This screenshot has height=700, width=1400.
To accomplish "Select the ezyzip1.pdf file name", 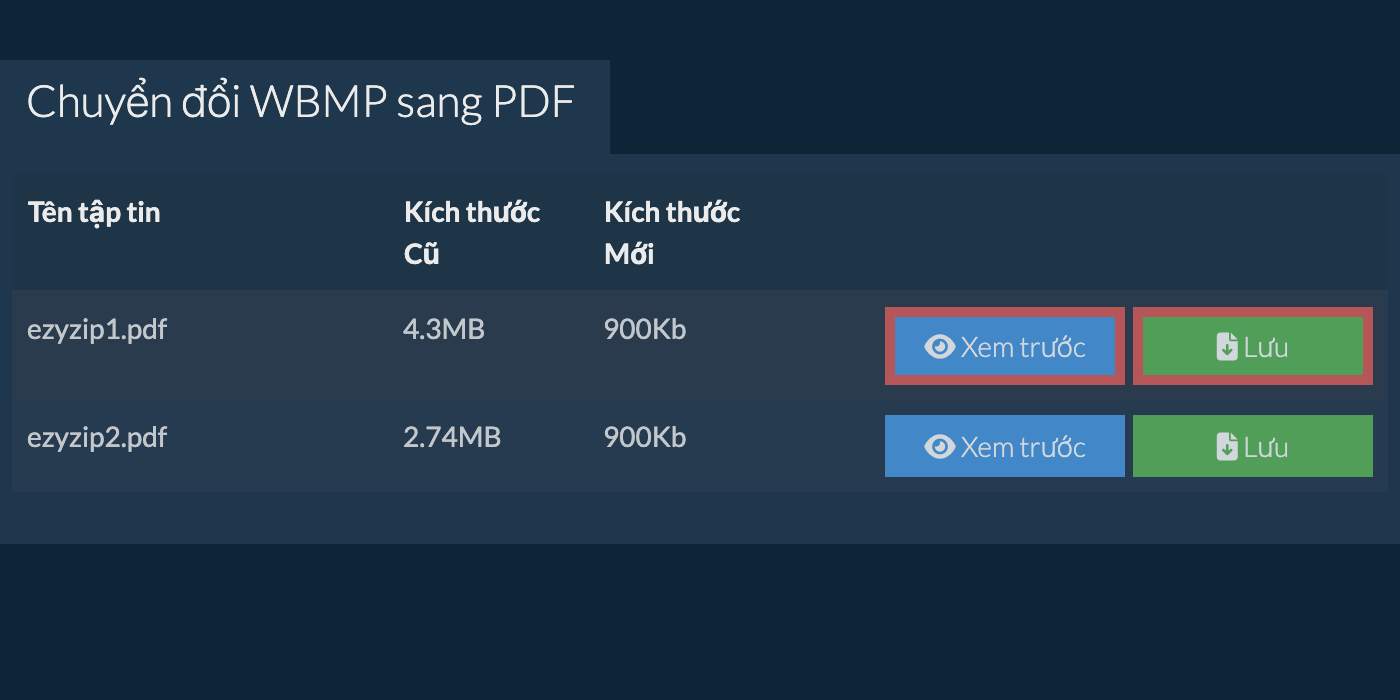I will click(x=97, y=331).
